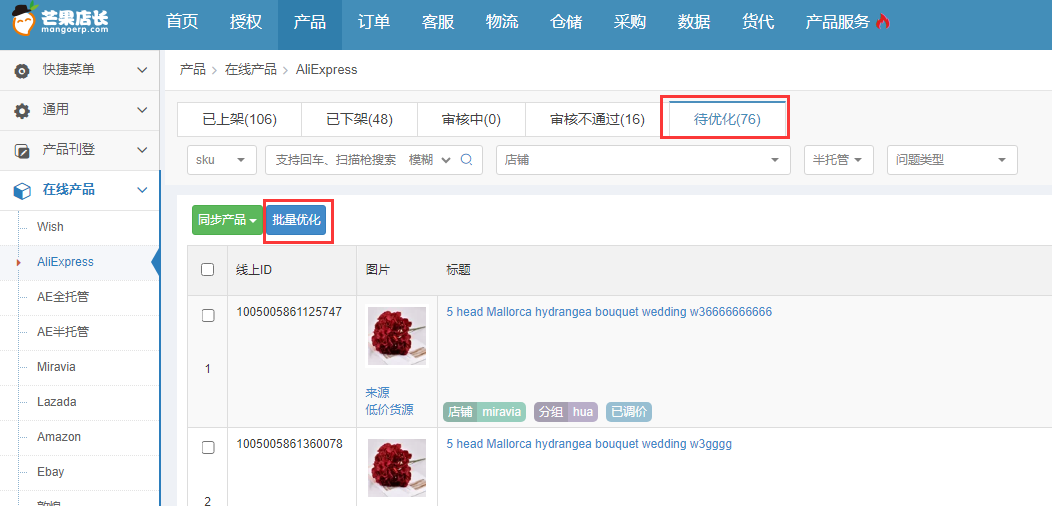1052x506 pixels.
Task: Open the 客服 top menu
Action: [x=438, y=21]
